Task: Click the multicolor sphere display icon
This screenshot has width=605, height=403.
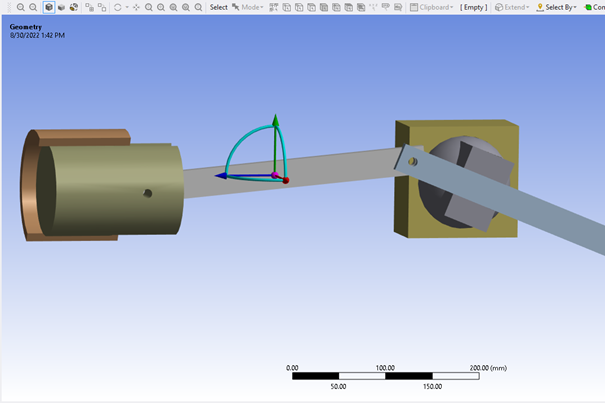Action: coord(74,7)
